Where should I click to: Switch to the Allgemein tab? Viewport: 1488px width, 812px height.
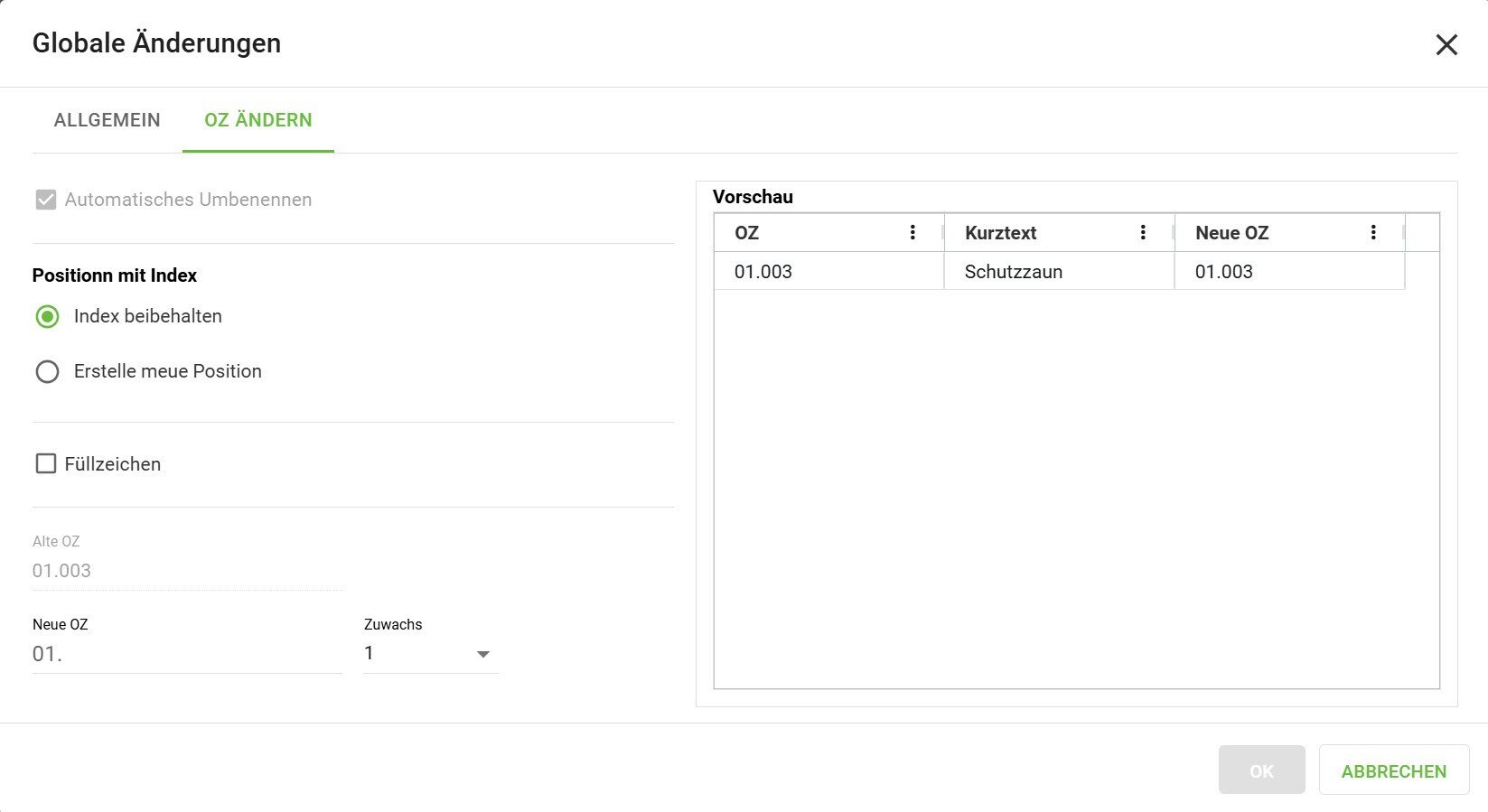(x=107, y=120)
